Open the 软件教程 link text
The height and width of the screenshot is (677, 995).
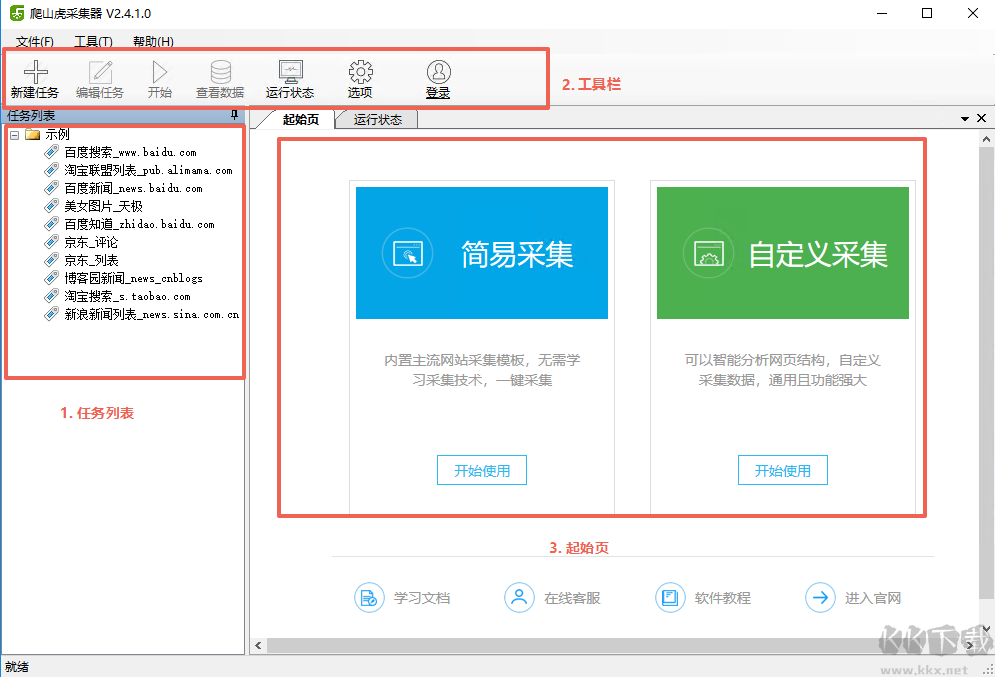pyautogui.click(x=723, y=598)
